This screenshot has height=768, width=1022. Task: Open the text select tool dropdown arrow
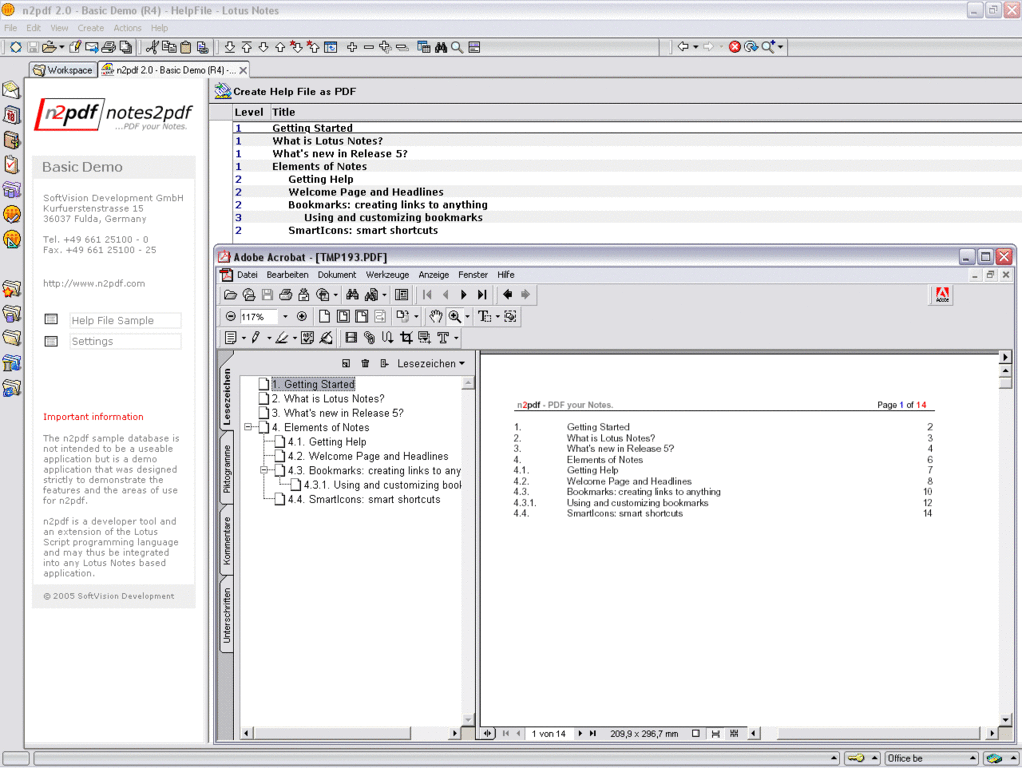[x=497, y=318]
